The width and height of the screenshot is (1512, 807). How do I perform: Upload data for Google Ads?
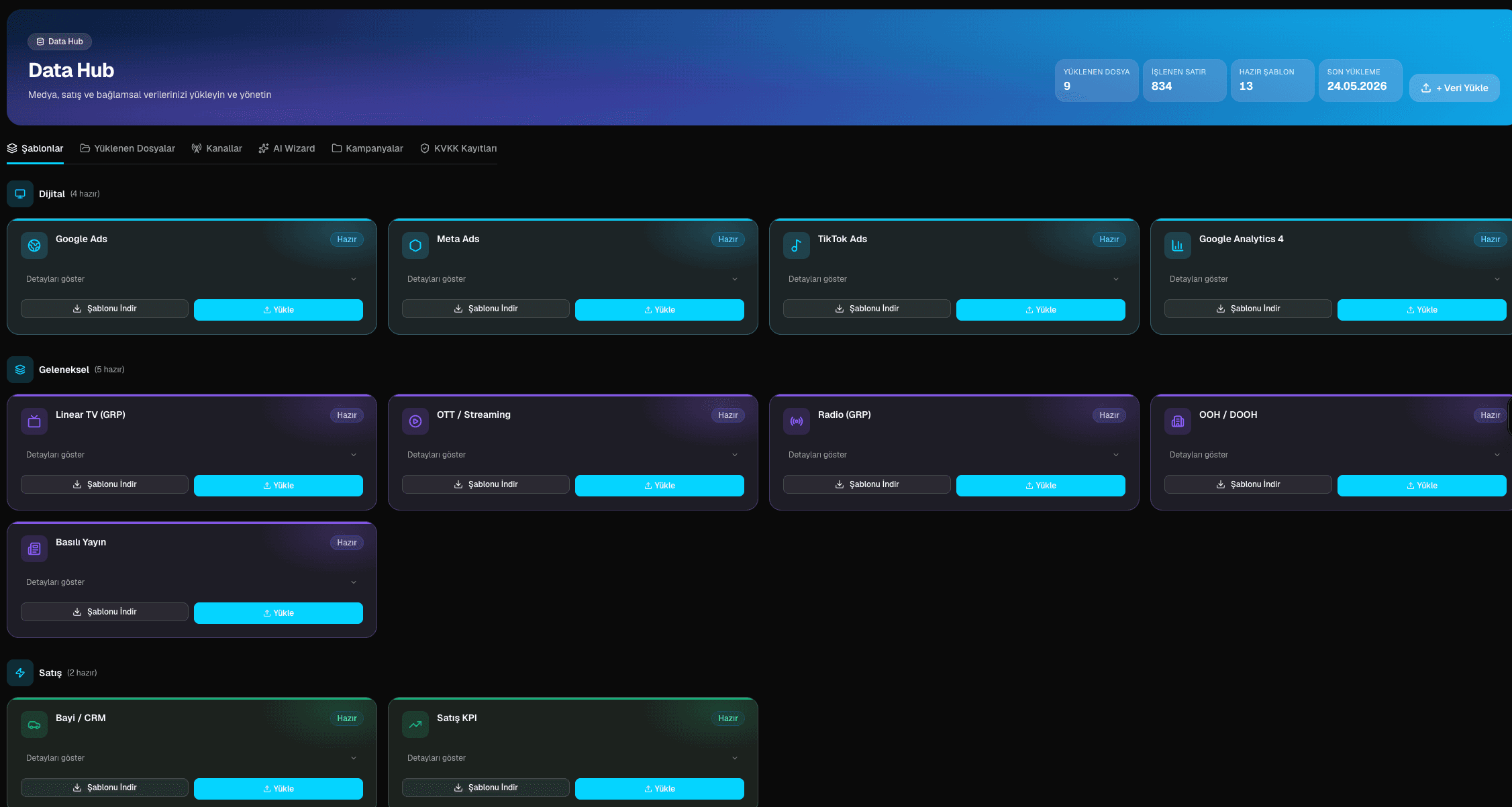click(x=279, y=310)
